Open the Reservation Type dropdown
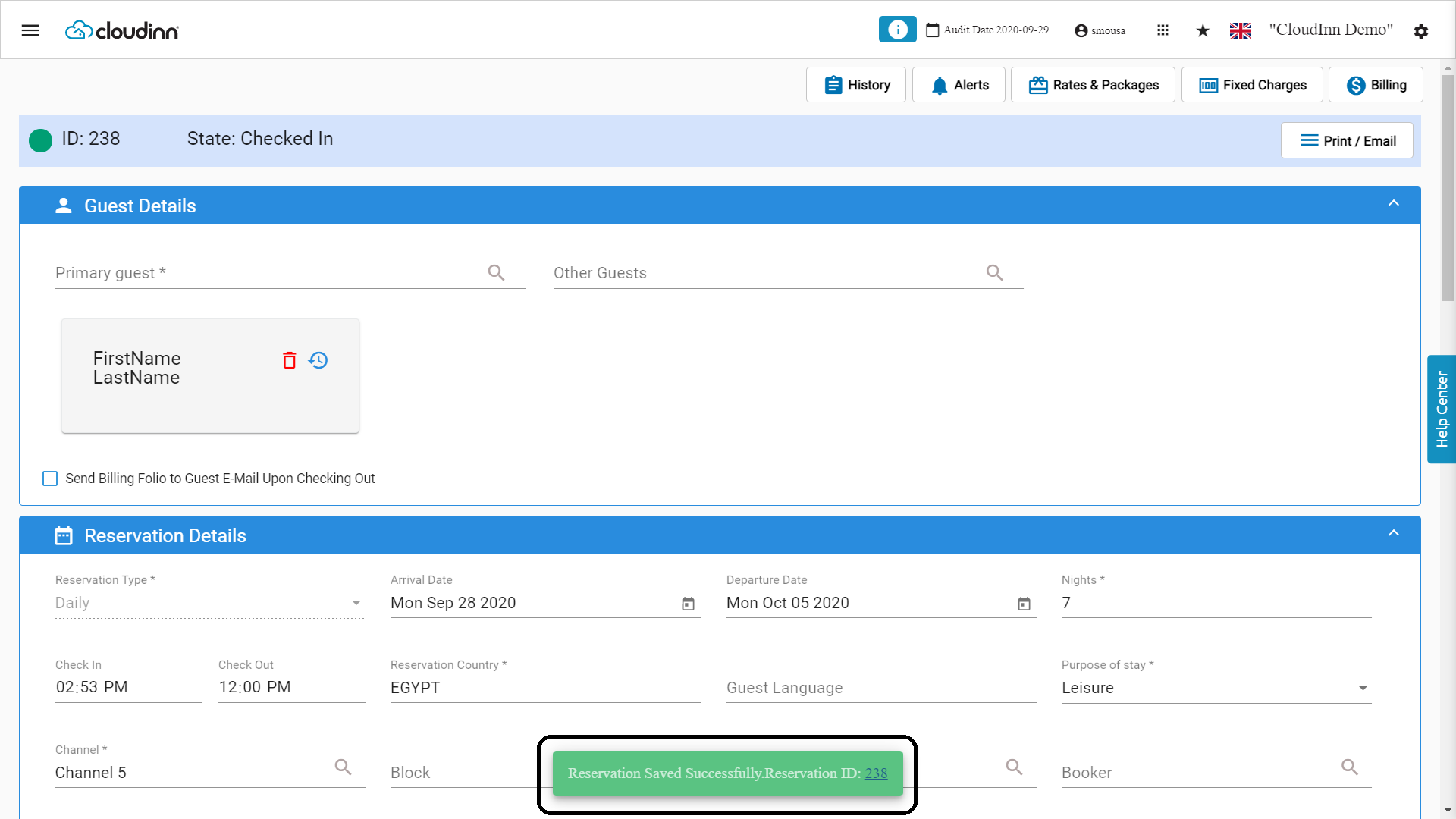Image resolution: width=1456 pixels, height=819 pixels. pos(209,603)
